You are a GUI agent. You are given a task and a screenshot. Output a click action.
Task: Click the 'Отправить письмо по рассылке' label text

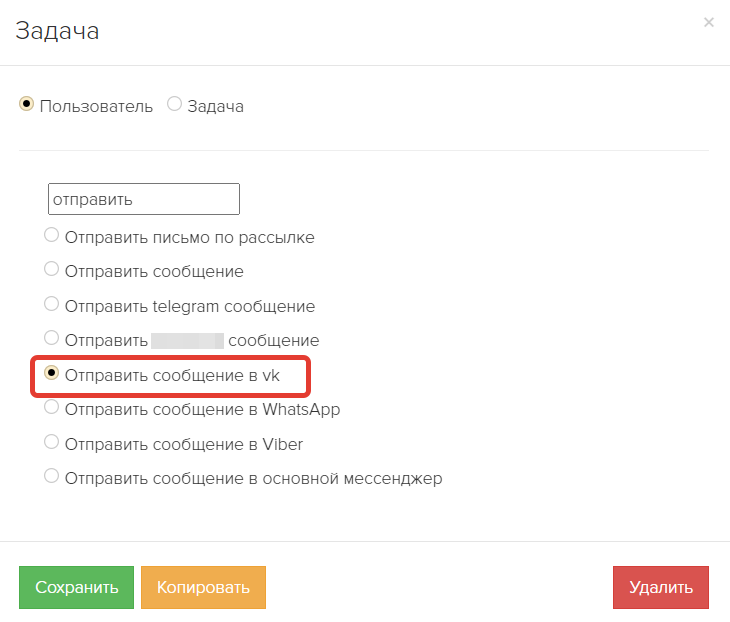[x=189, y=238]
